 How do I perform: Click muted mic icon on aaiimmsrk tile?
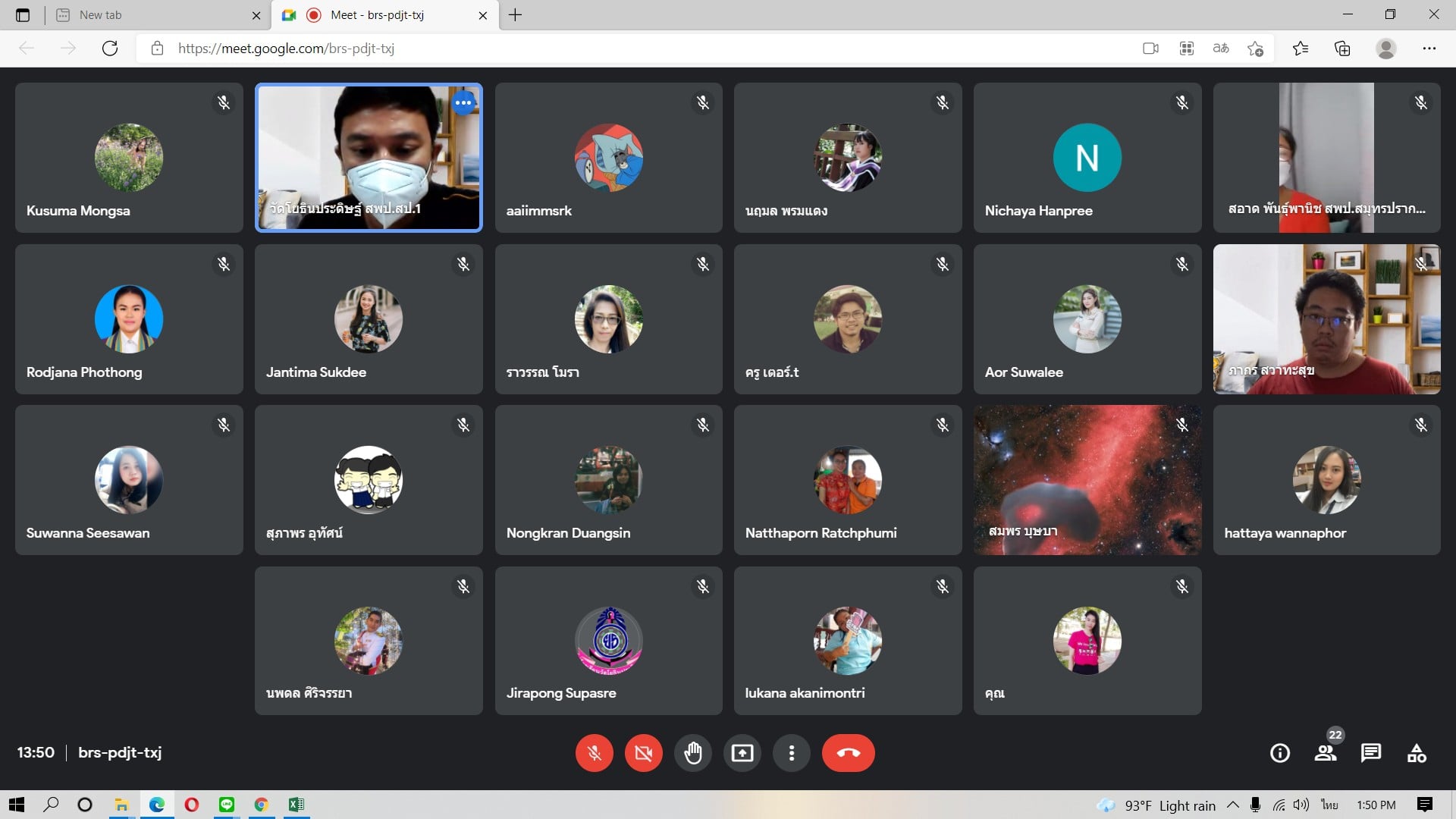(703, 102)
